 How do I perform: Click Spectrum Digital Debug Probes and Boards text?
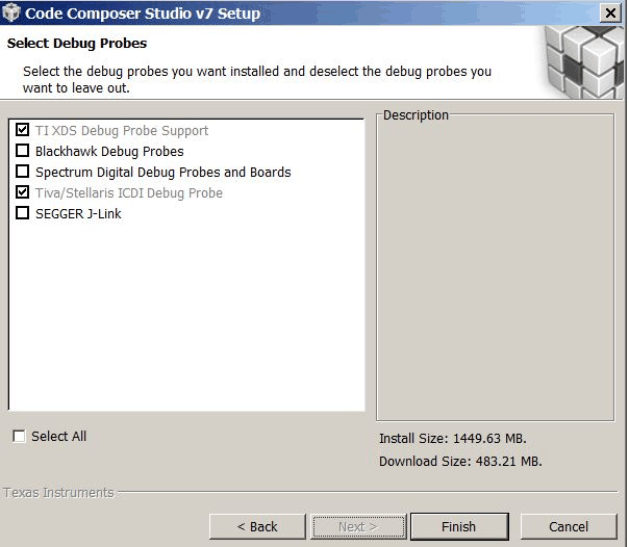(163, 172)
